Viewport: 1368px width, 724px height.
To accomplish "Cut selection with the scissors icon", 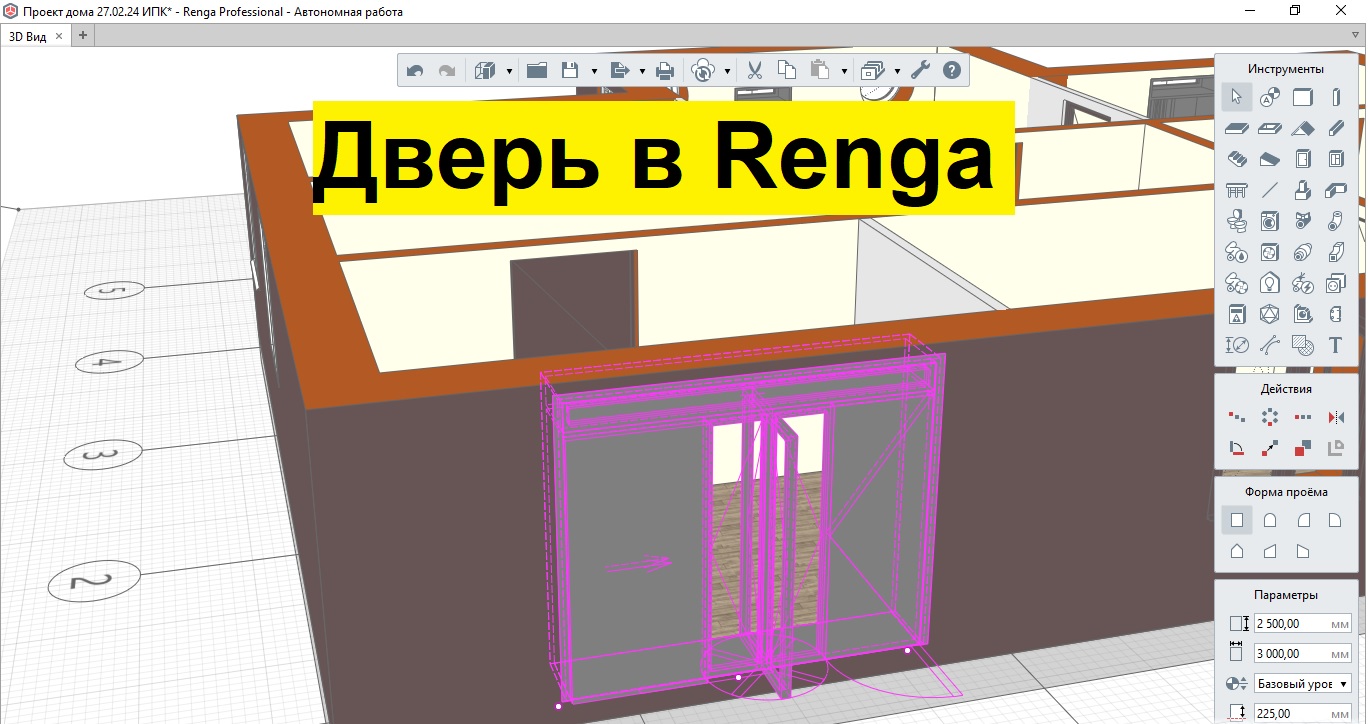I will pos(755,71).
